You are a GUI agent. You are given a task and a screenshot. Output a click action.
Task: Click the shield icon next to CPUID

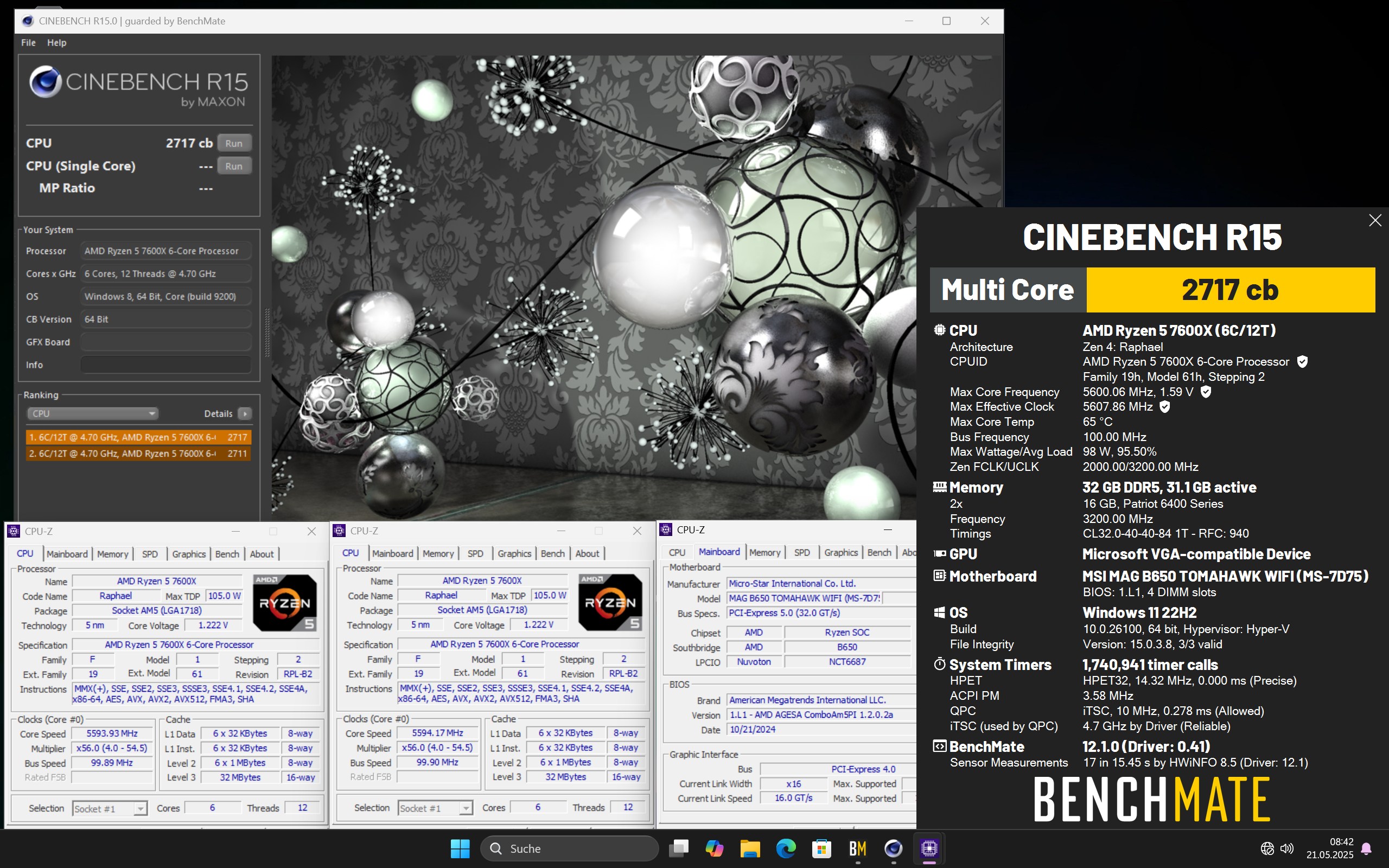click(1302, 362)
